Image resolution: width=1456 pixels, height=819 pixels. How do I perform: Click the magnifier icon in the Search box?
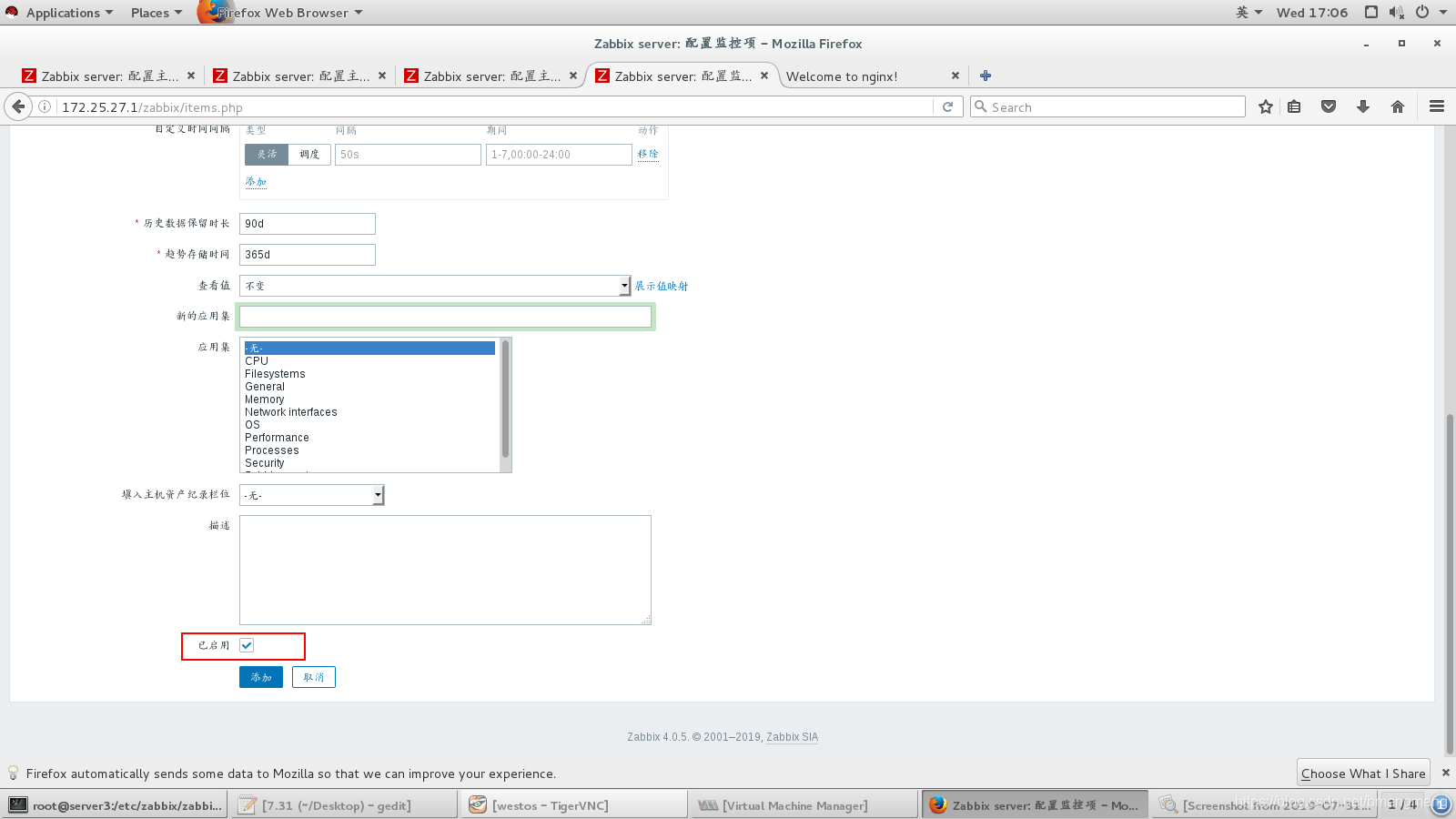981,106
